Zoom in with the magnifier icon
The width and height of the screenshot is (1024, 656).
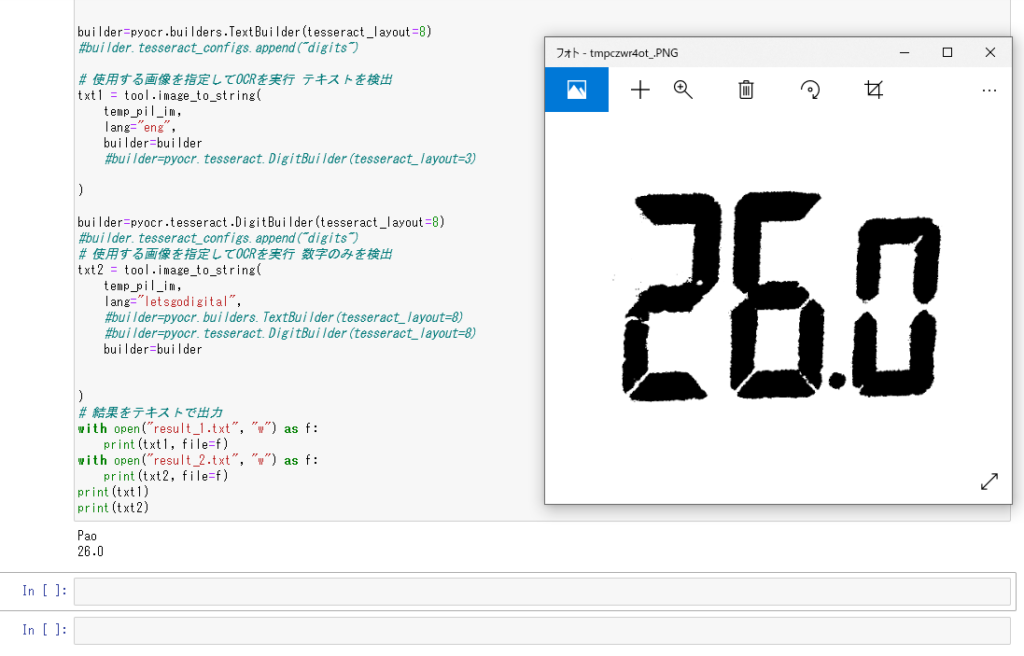click(682, 90)
